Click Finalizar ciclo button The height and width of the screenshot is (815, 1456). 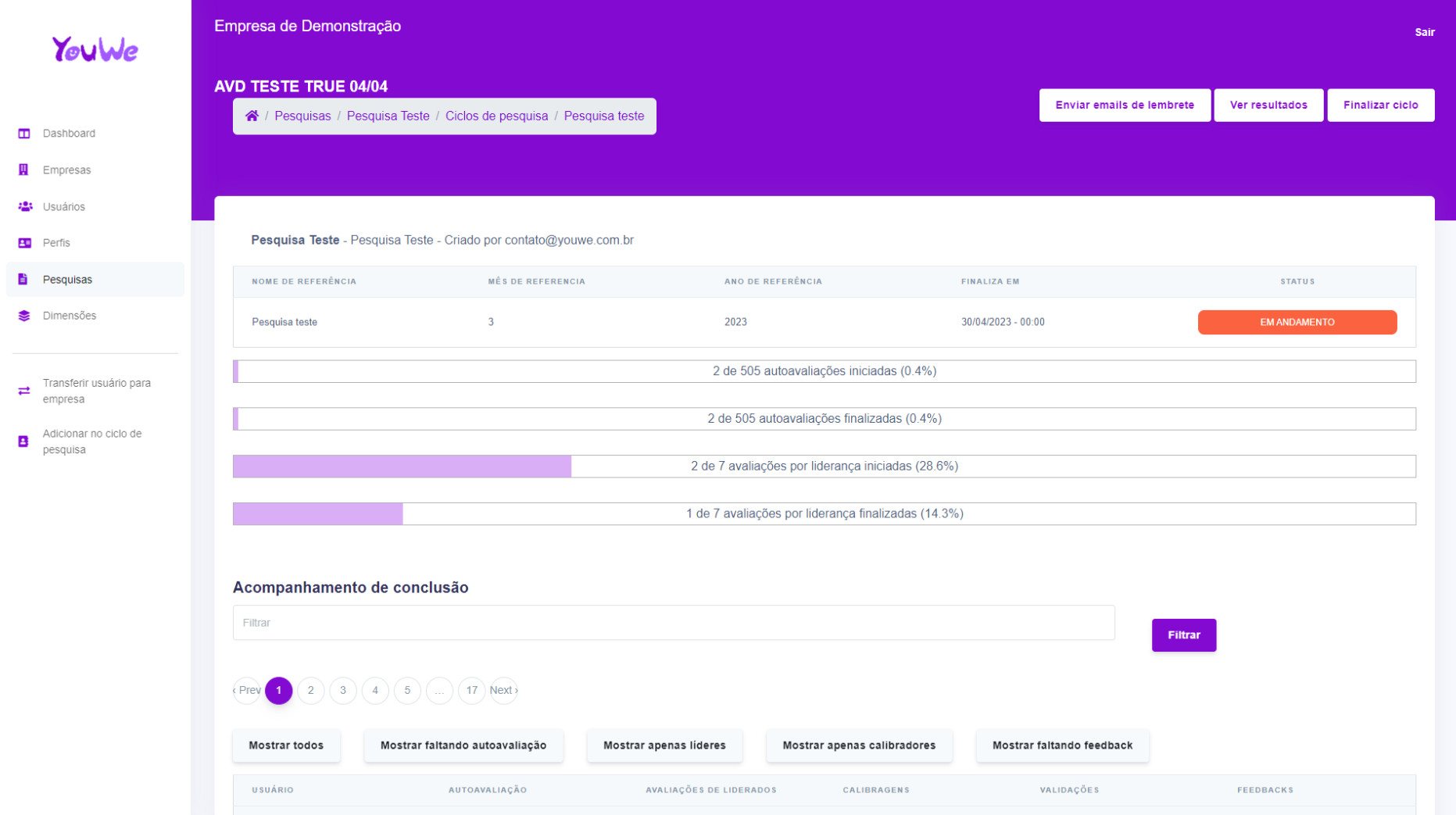1380,105
